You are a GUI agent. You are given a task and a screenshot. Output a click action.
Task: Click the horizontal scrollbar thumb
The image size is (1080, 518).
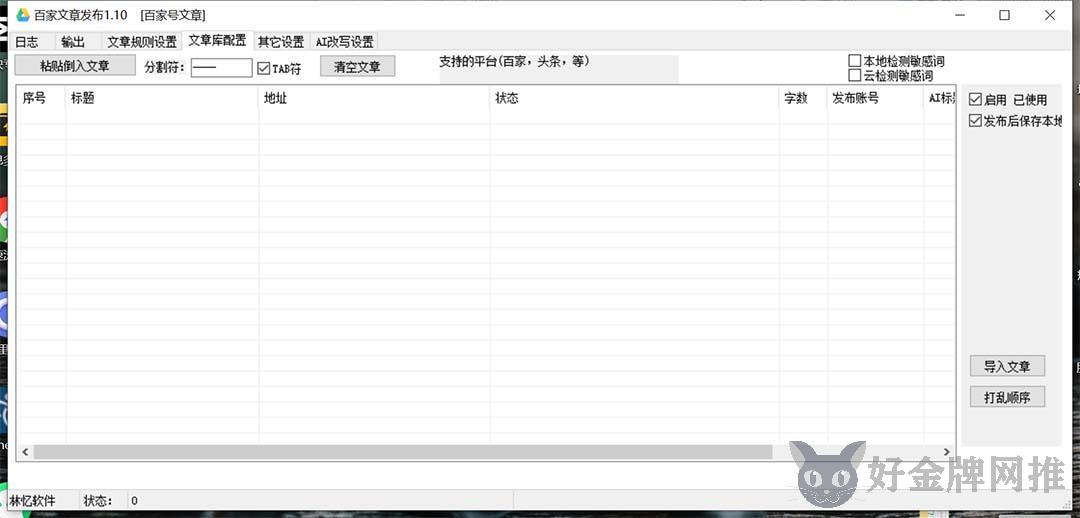click(403, 452)
